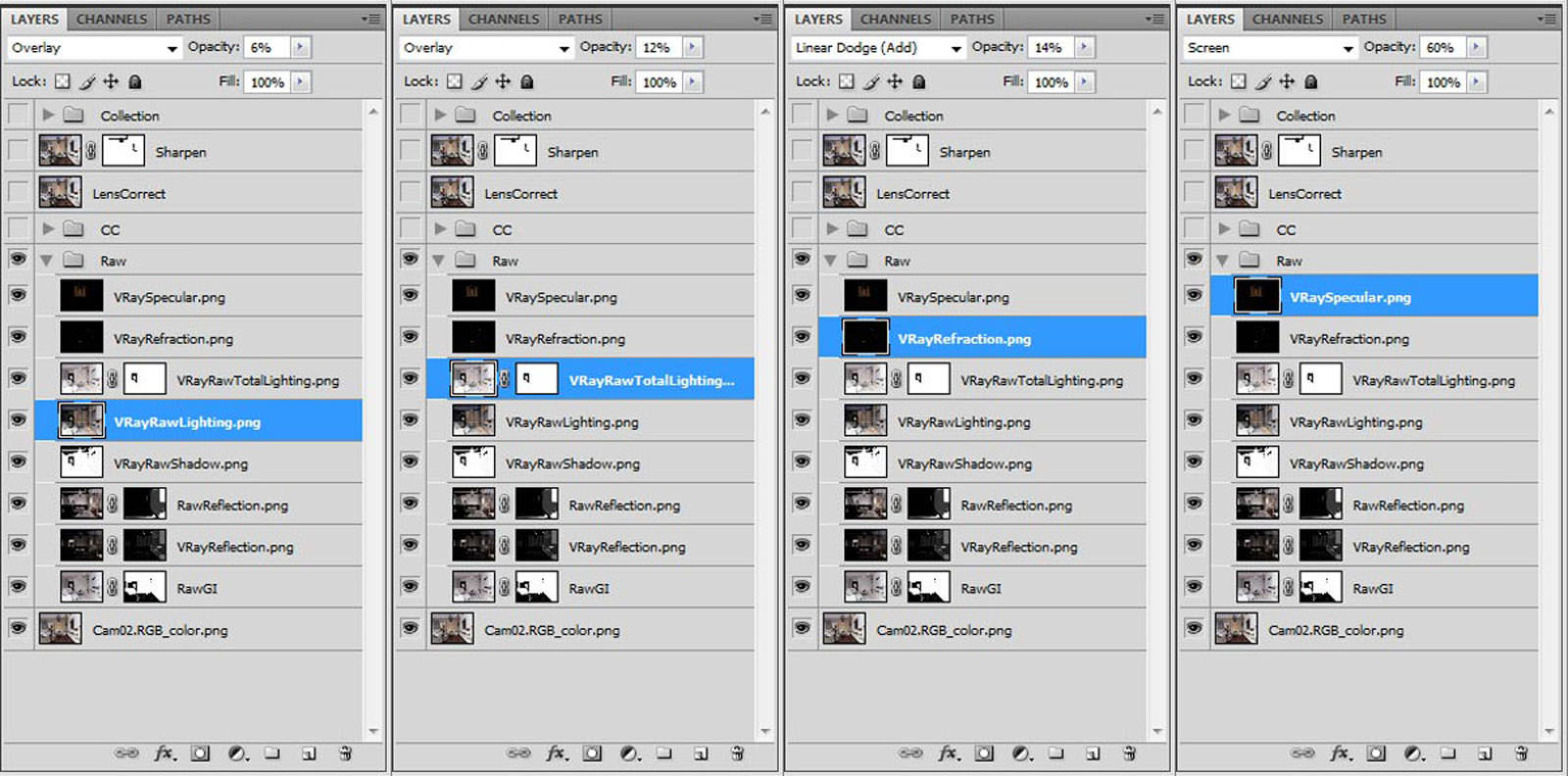Viewport: 1568px width, 776px height.
Task: Select VRaySpecular.png layer in fourth panel
Action: [x=1374, y=296]
